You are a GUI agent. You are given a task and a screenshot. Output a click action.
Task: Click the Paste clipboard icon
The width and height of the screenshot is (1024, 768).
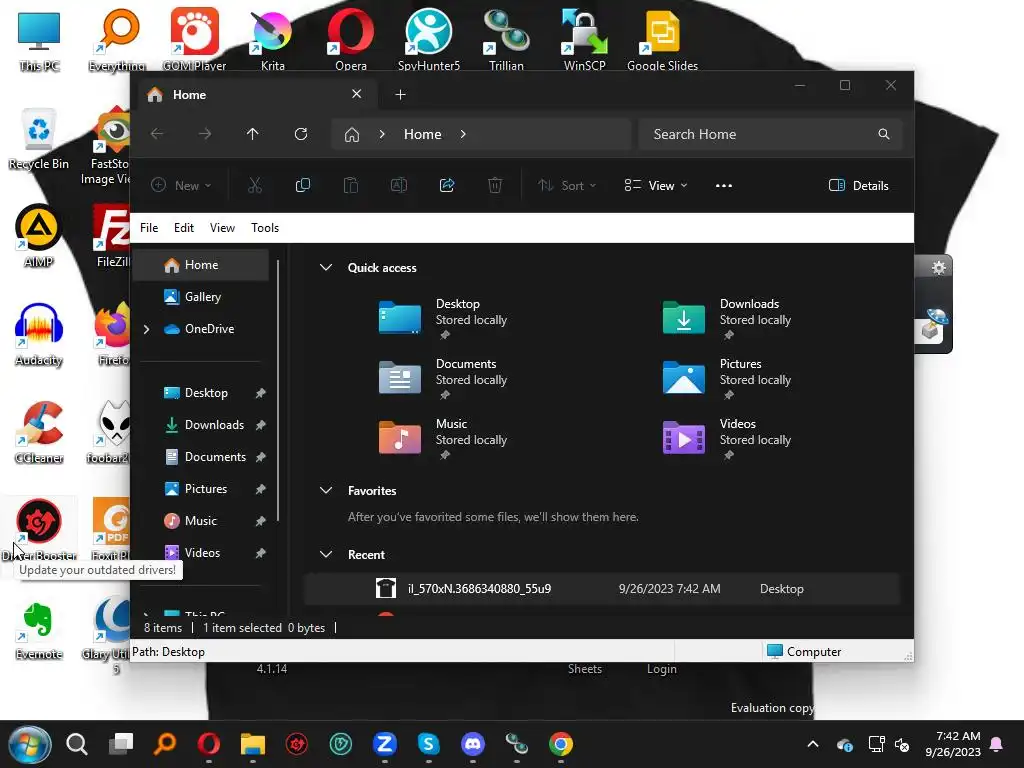tap(351, 185)
